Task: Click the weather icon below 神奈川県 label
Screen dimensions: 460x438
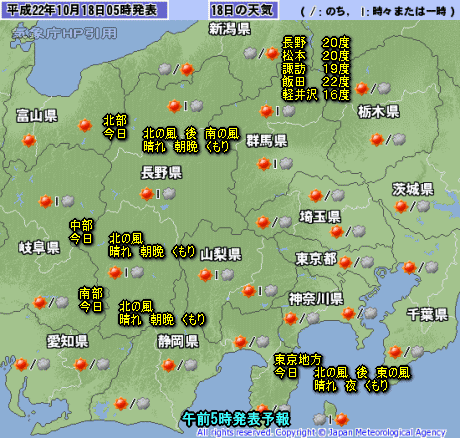Action: (x=302, y=318)
